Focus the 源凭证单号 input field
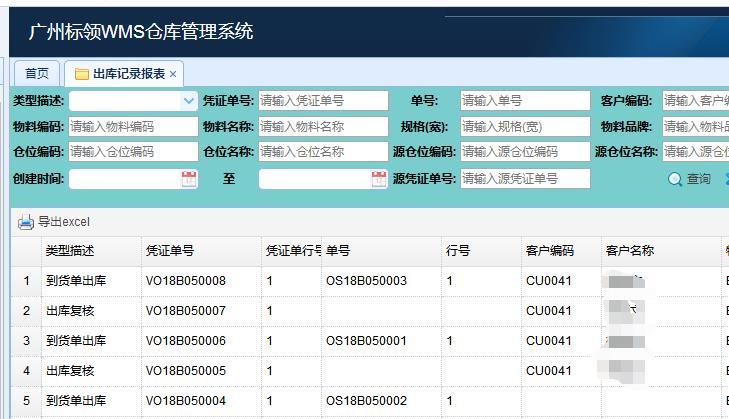 point(524,179)
